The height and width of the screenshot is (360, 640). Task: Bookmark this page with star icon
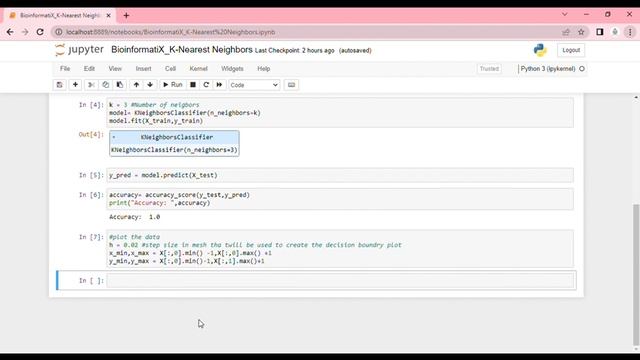point(581,32)
